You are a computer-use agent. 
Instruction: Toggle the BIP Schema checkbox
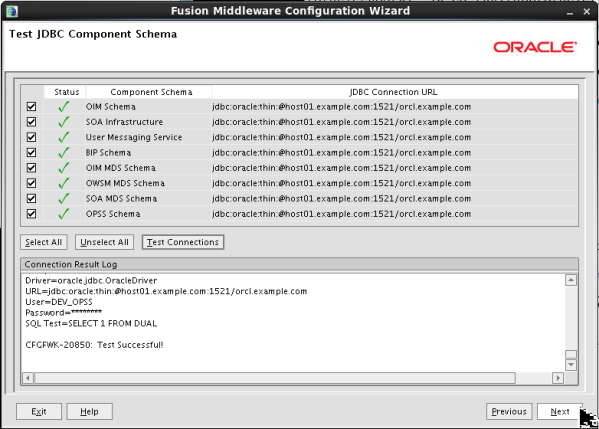[31, 152]
